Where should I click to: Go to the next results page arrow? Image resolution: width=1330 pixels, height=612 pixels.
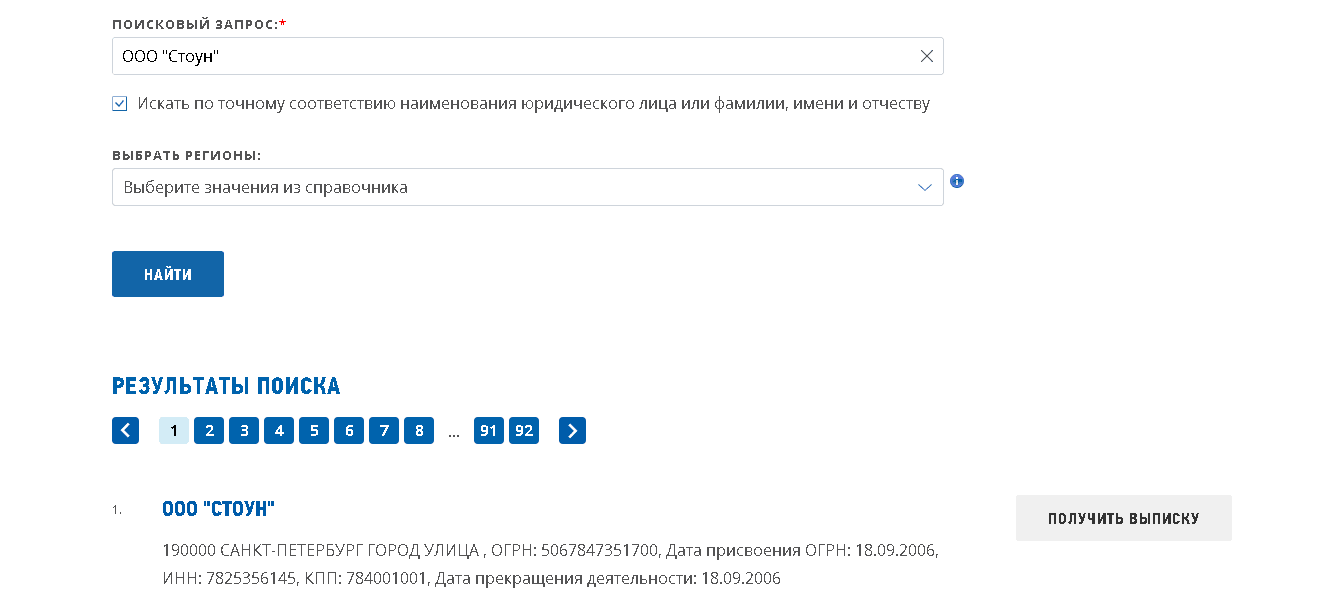[x=572, y=431]
